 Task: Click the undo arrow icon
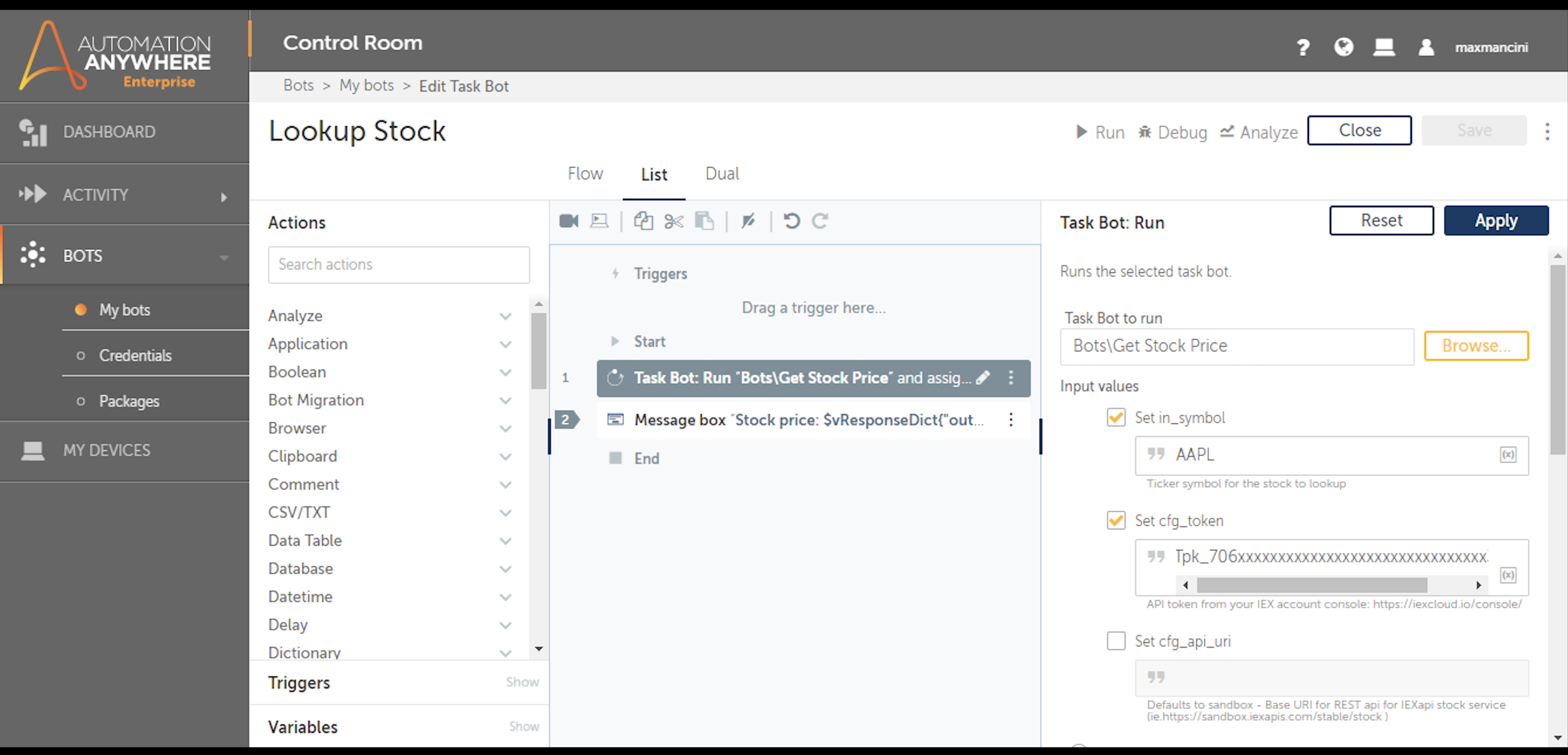pyautogui.click(x=791, y=221)
